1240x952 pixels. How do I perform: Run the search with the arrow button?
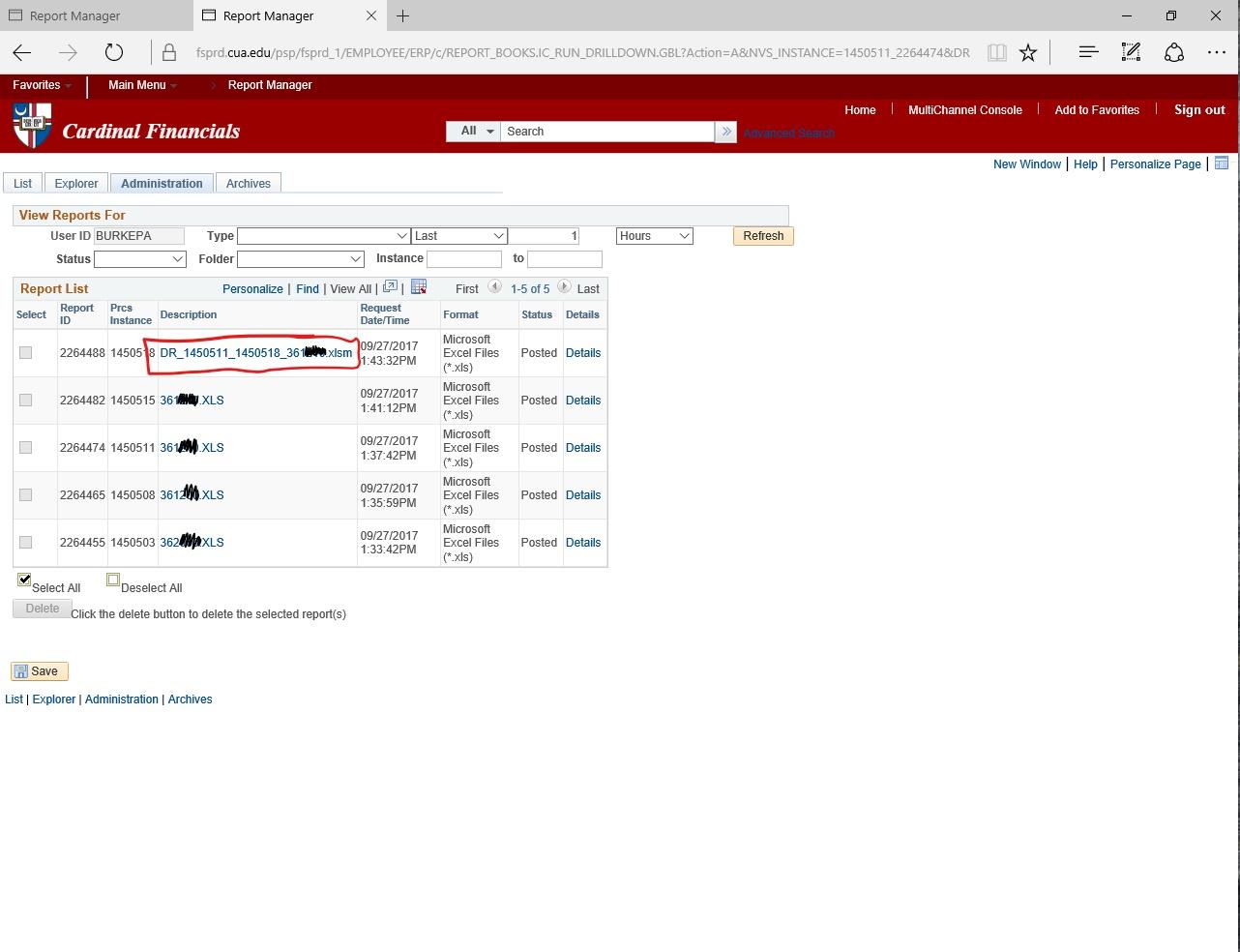[x=725, y=132]
